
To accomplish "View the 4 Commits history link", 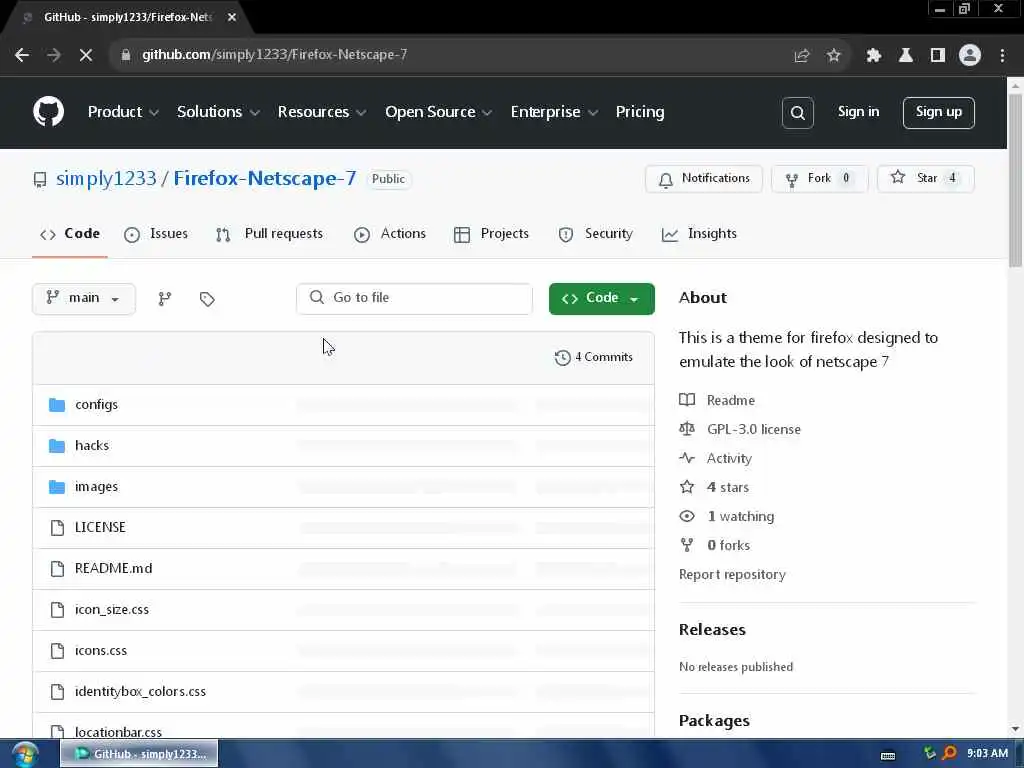I will coord(594,357).
